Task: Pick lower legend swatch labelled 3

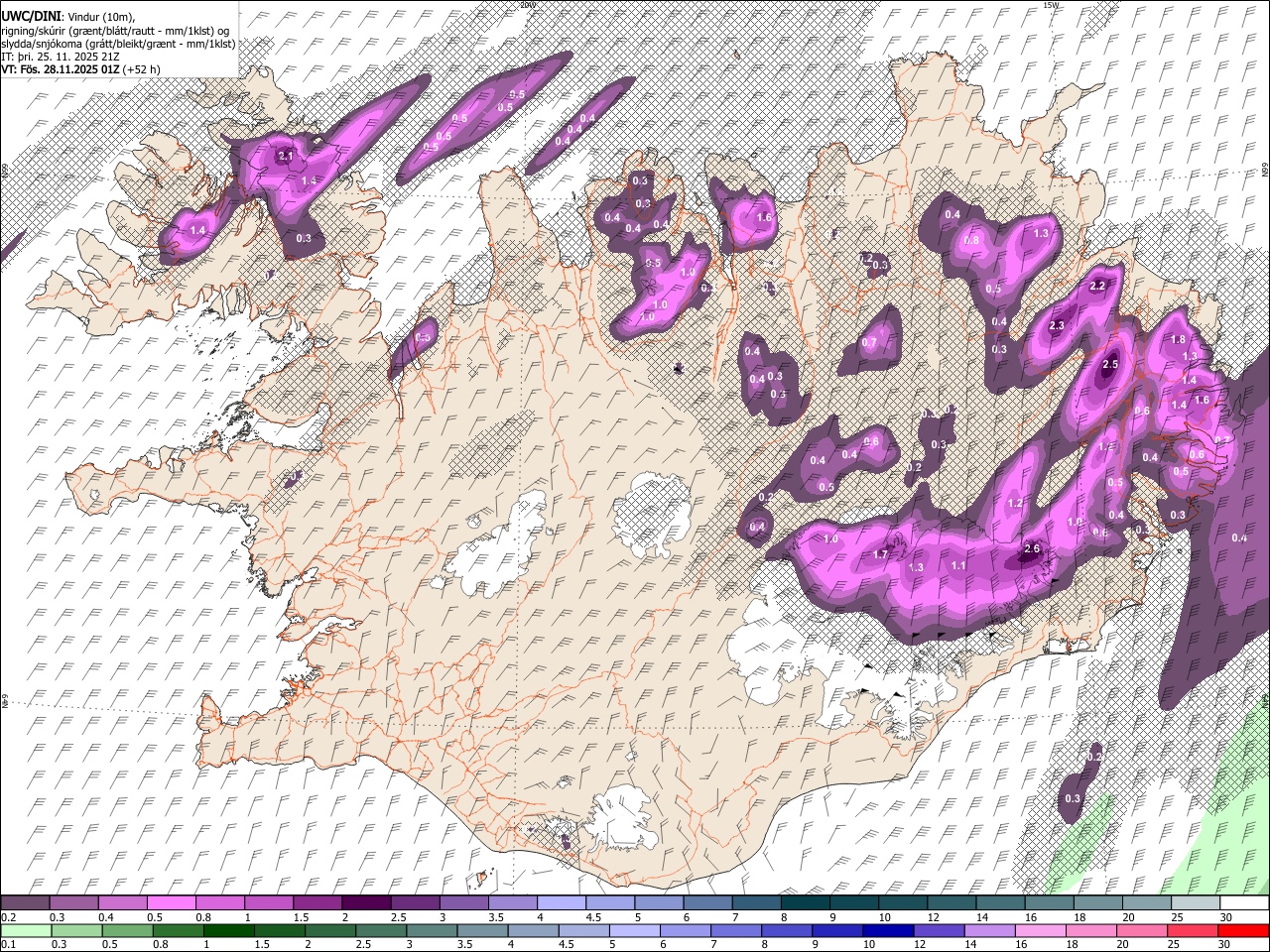Action: coord(432,930)
